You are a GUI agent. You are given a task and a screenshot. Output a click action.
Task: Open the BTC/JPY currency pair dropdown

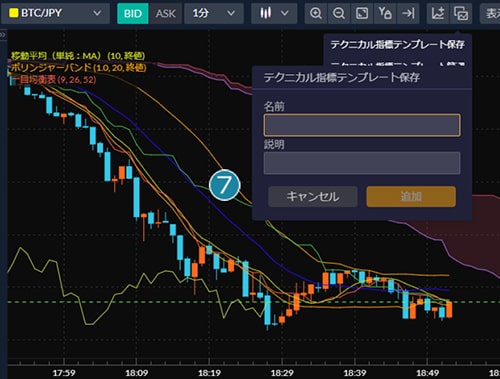[55, 13]
